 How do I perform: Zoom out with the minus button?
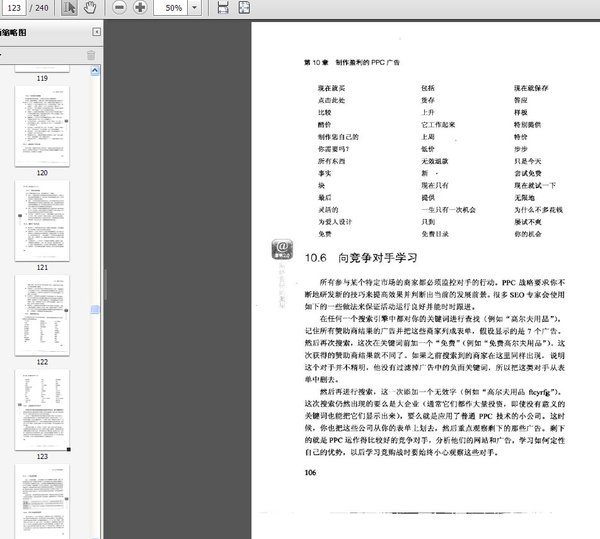tap(119, 7)
